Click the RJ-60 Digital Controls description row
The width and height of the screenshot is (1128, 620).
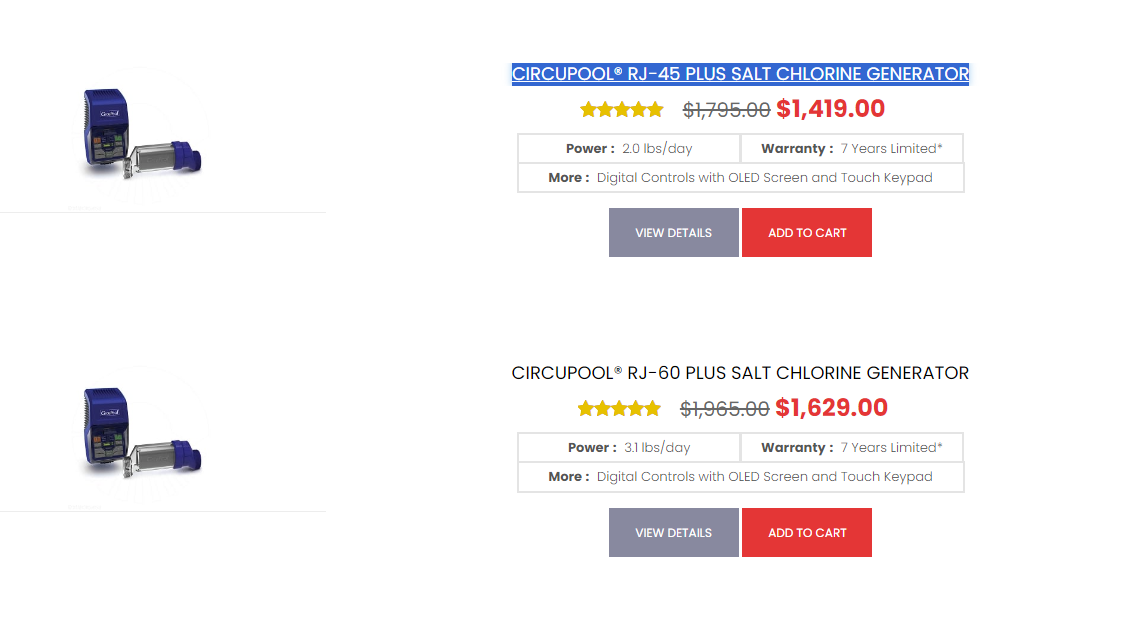(x=740, y=477)
